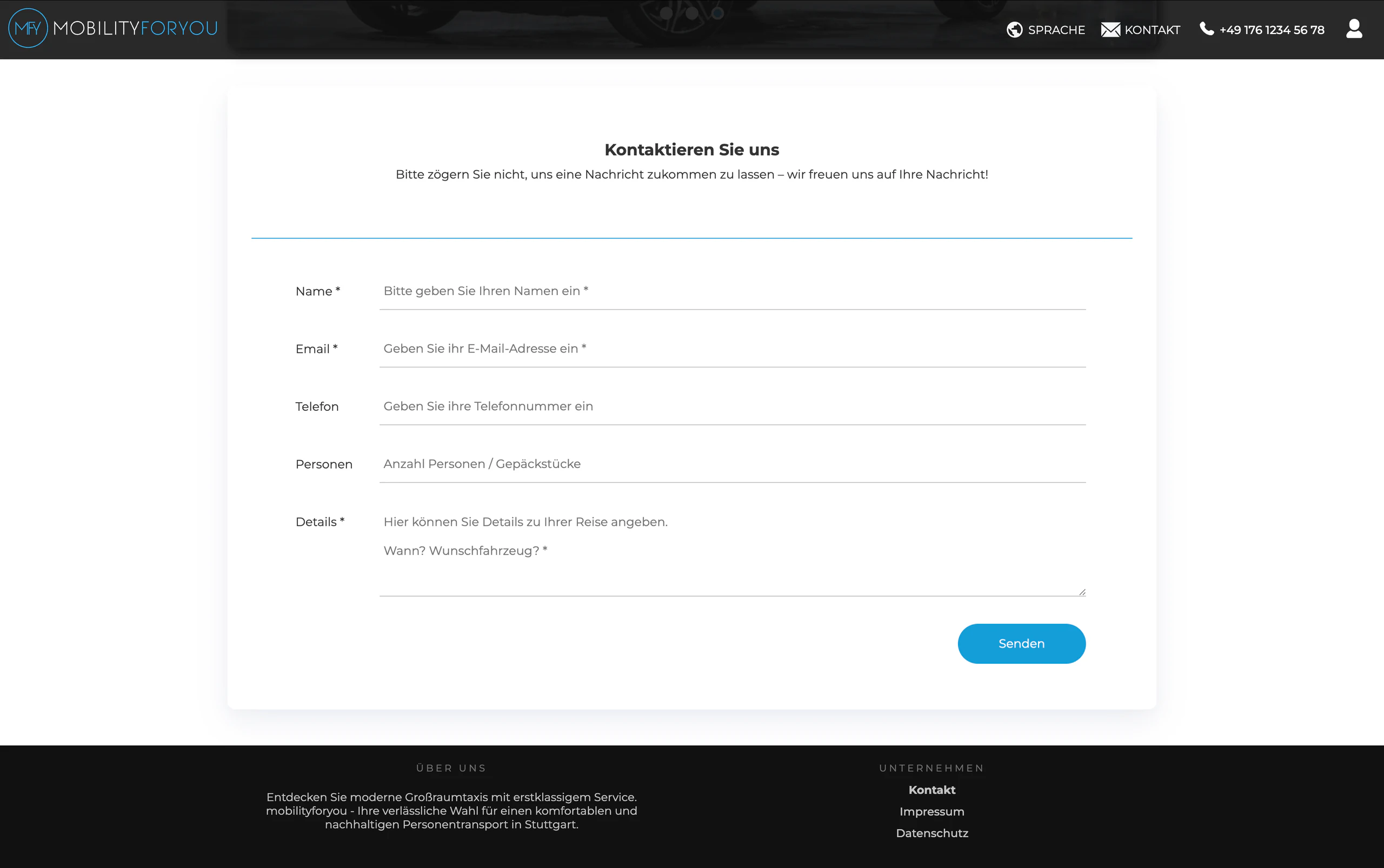This screenshot has width=1384, height=868.
Task: Click the 'Name *' field label
Action: click(317, 292)
